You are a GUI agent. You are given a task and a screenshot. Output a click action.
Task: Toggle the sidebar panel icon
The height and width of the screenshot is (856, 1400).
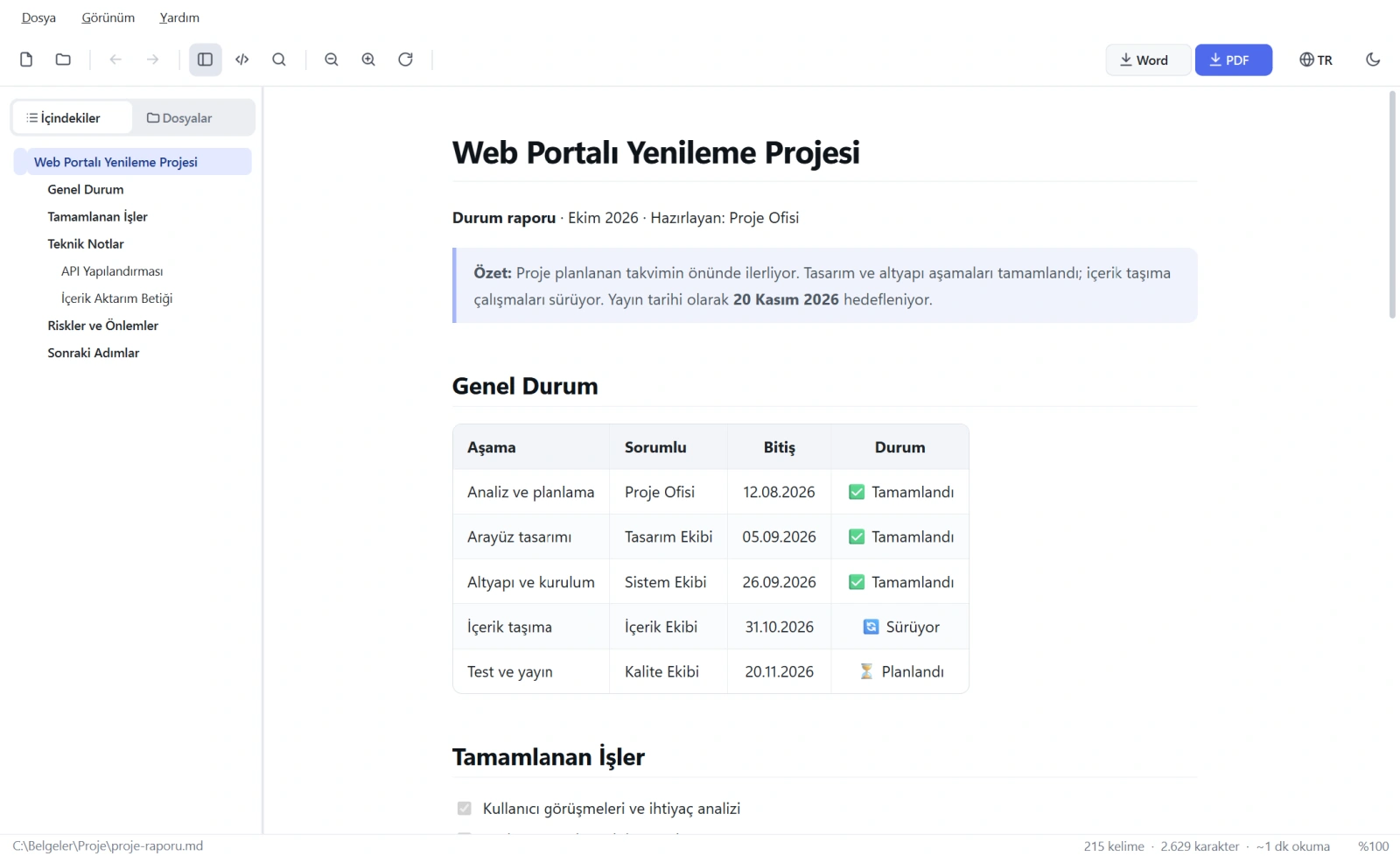coord(206,60)
